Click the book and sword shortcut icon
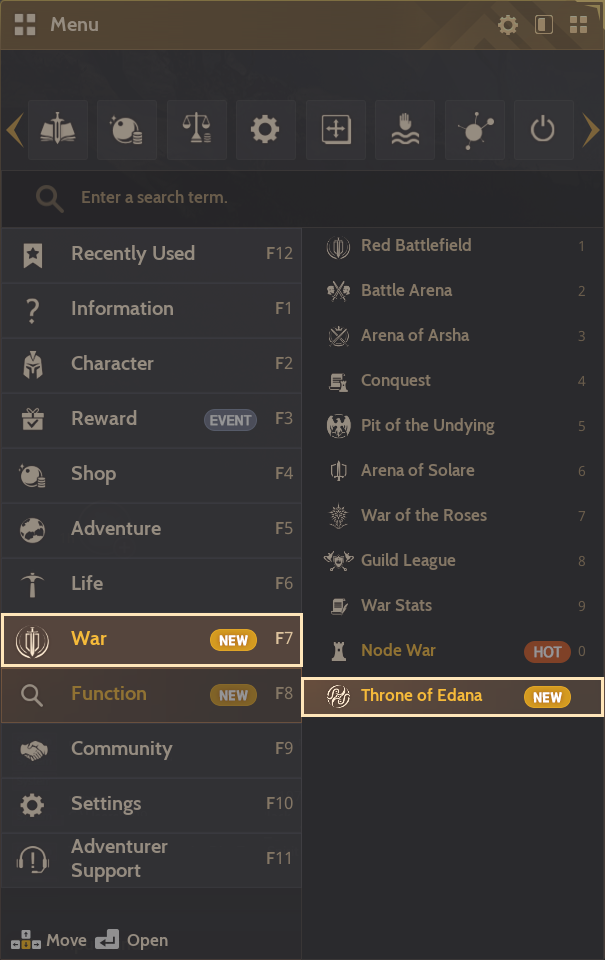Image resolution: width=605 pixels, height=960 pixels. pyautogui.click(x=59, y=130)
